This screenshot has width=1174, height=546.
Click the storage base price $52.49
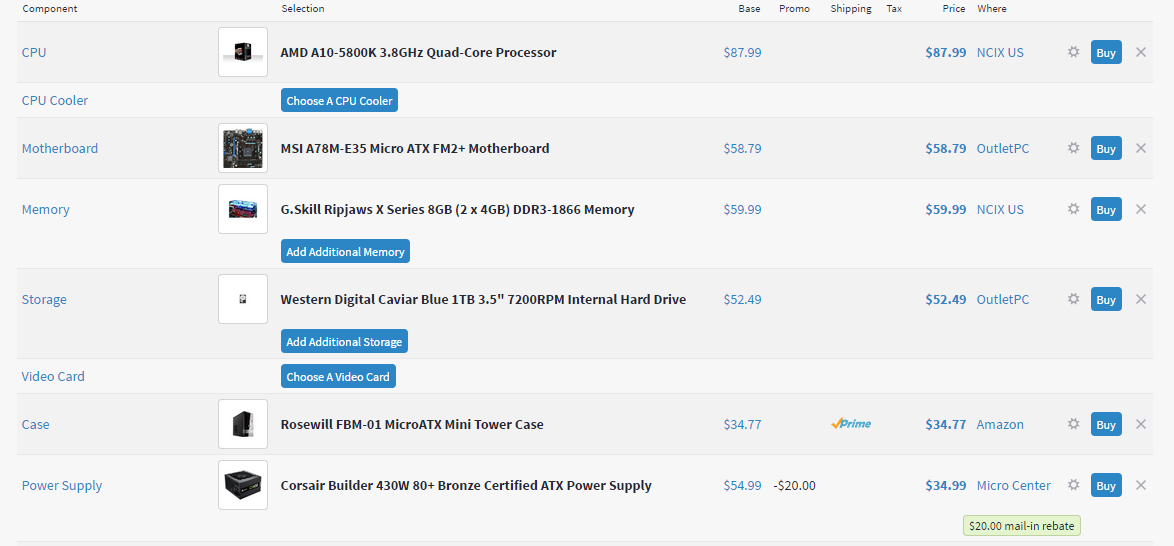(x=742, y=299)
